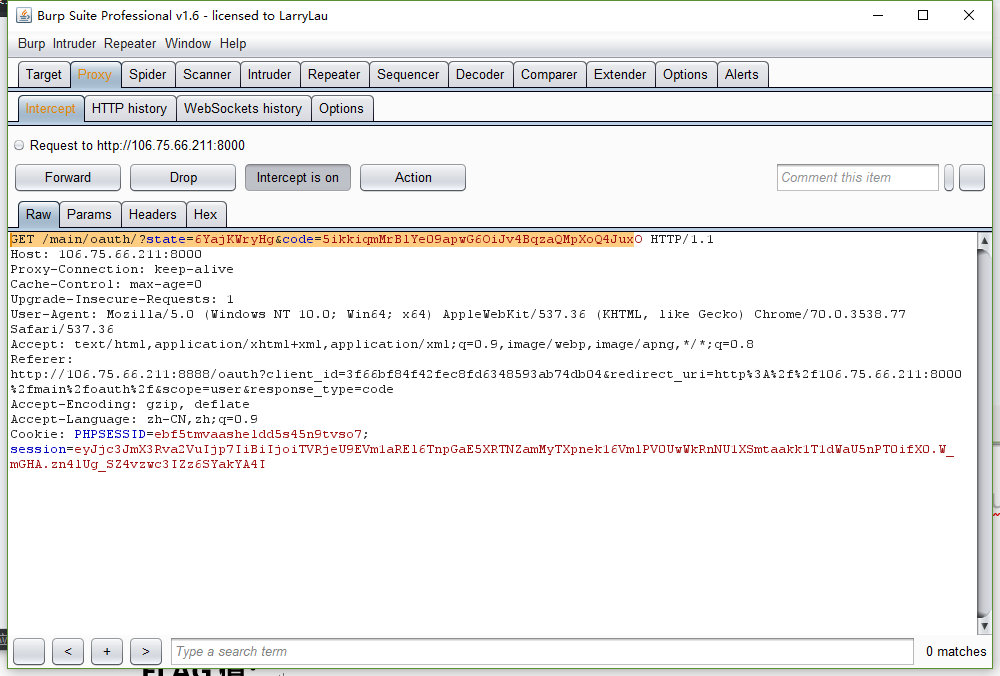This screenshot has height=676, width=1000.
Task: Select the Proxy tab
Action: pyautogui.click(x=94, y=75)
